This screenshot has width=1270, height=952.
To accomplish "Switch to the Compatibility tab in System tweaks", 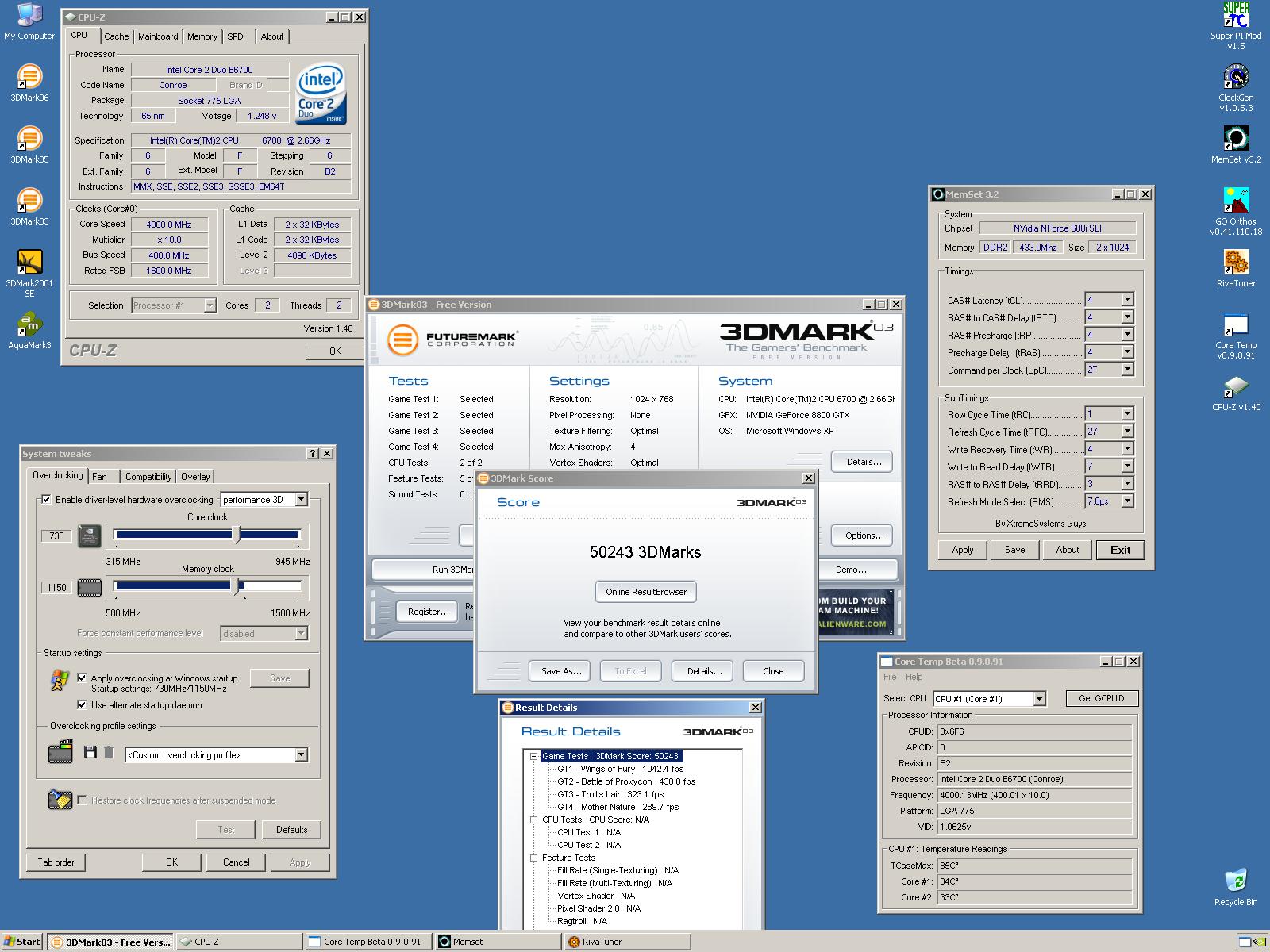I will [x=148, y=477].
